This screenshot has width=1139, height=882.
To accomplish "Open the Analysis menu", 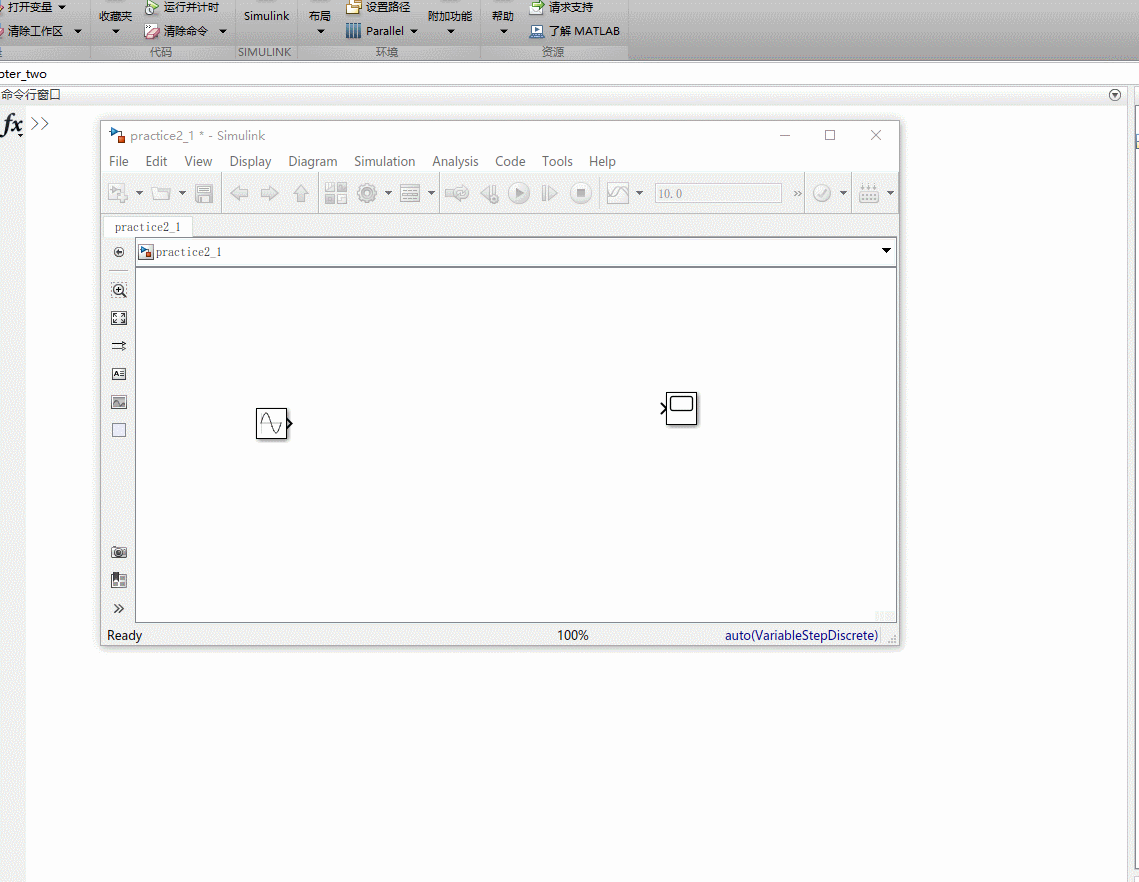I will tap(455, 161).
